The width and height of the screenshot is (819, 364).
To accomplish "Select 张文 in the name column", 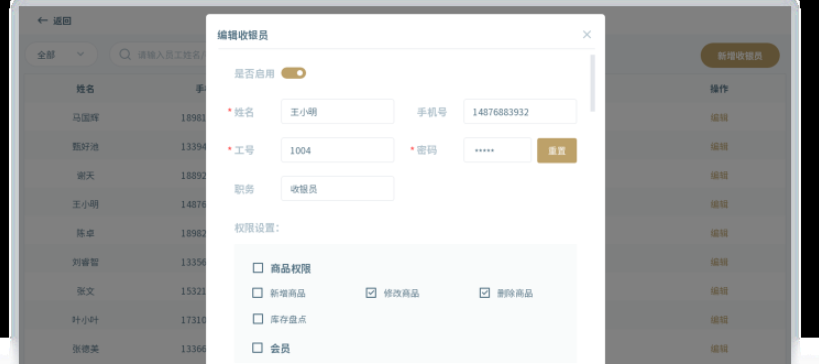I will coord(86,291).
